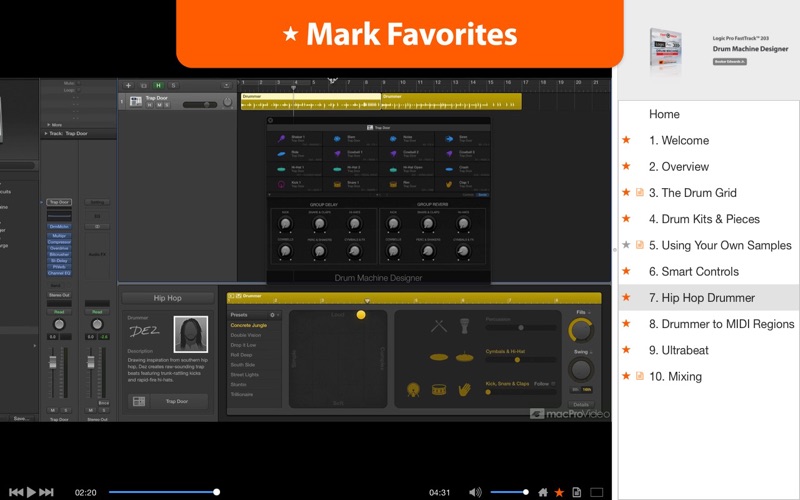Toggle favorite star for 10. Mixing
The width and height of the screenshot is (800, 500).
626,376
